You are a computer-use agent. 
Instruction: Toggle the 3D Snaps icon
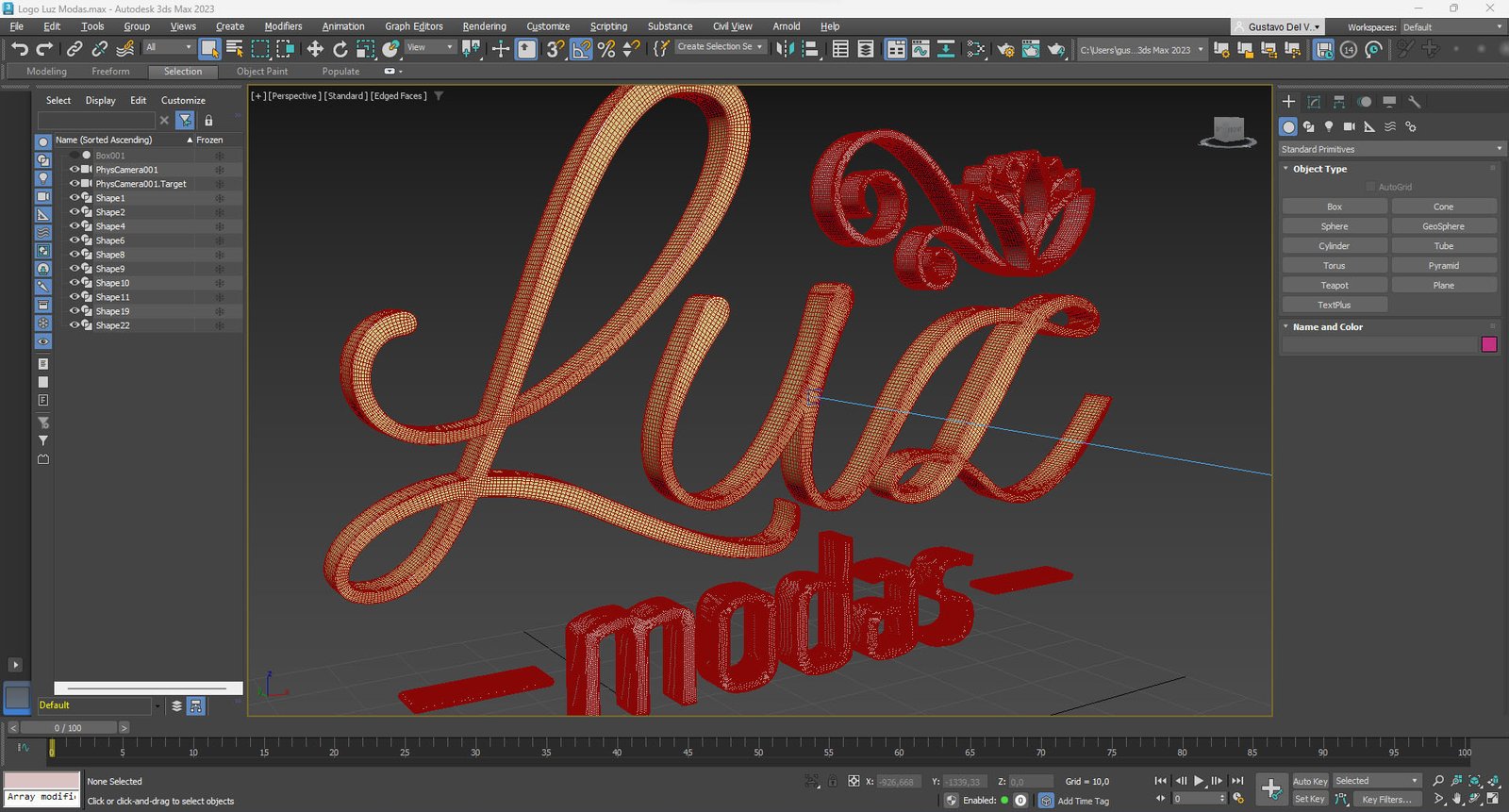coord(556,49)
